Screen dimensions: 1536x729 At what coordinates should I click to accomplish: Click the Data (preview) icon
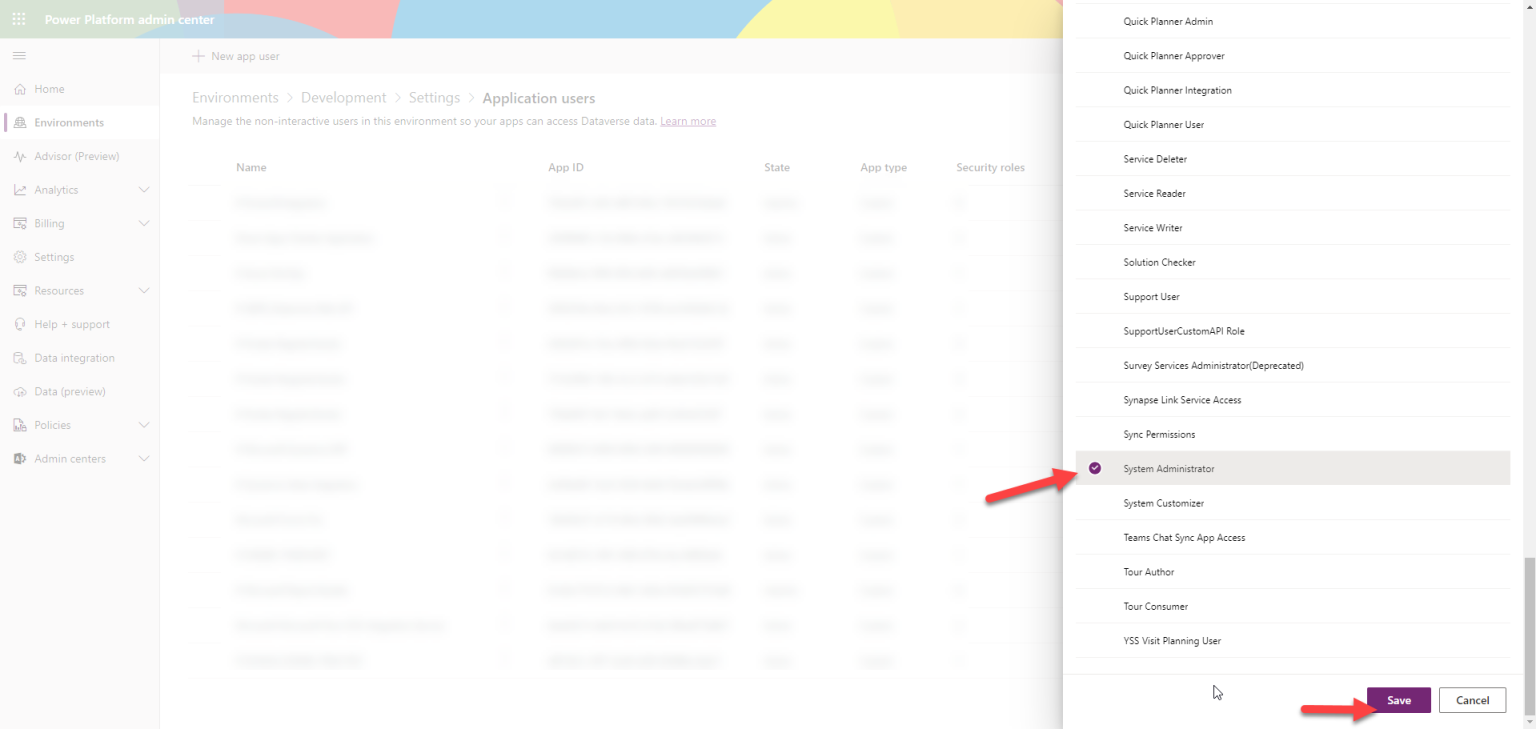click(20, 392)
